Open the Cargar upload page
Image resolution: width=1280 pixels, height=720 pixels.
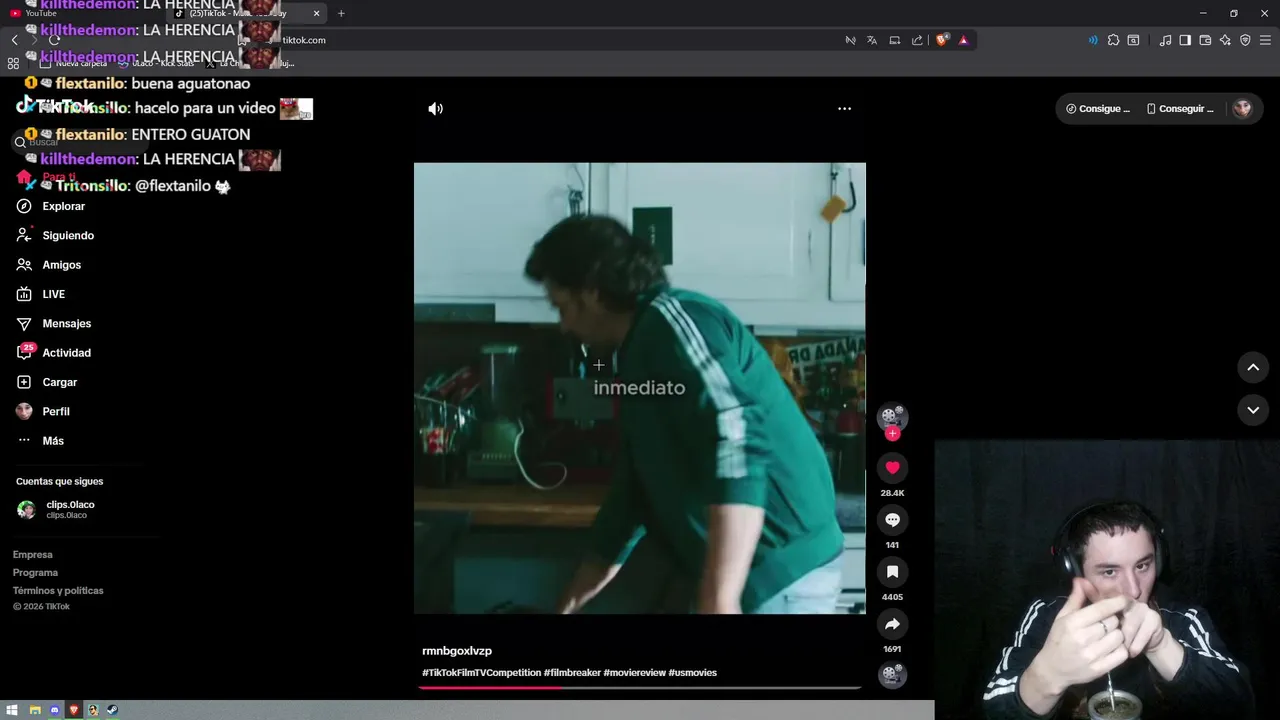coord(47,382)
